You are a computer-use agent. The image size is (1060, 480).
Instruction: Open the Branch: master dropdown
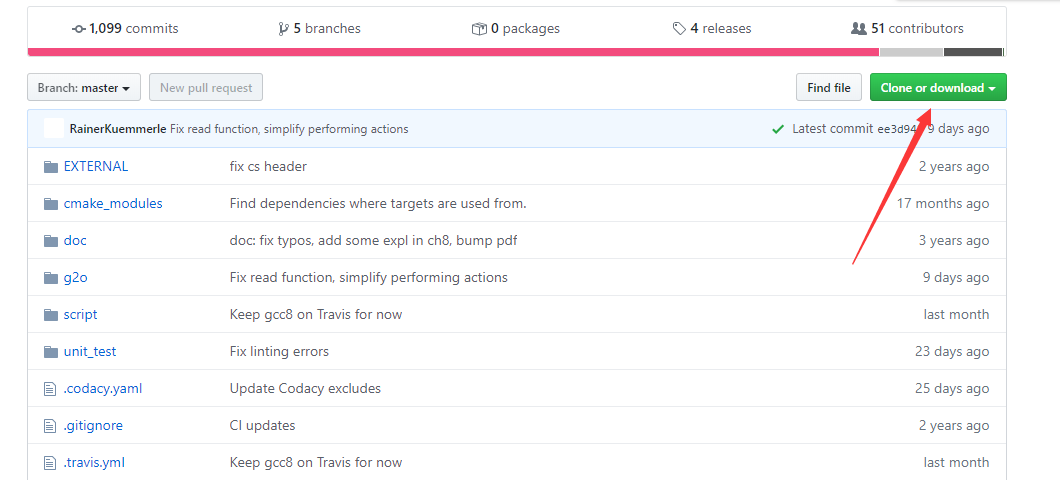click(84, 88)
